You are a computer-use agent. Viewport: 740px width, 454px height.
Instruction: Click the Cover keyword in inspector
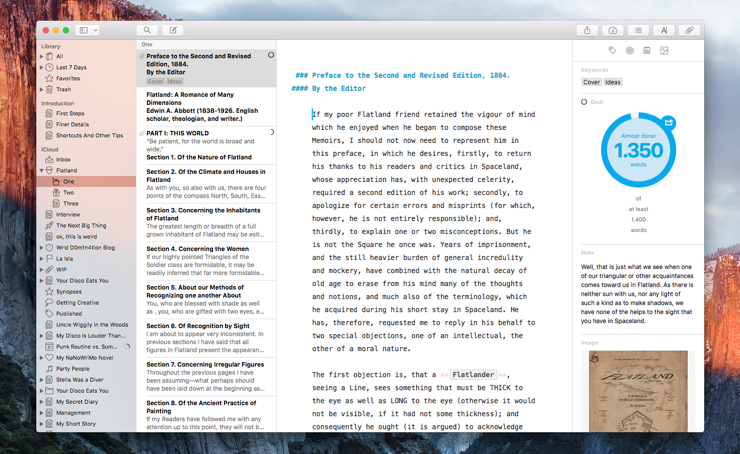click(x=591, y=82)
